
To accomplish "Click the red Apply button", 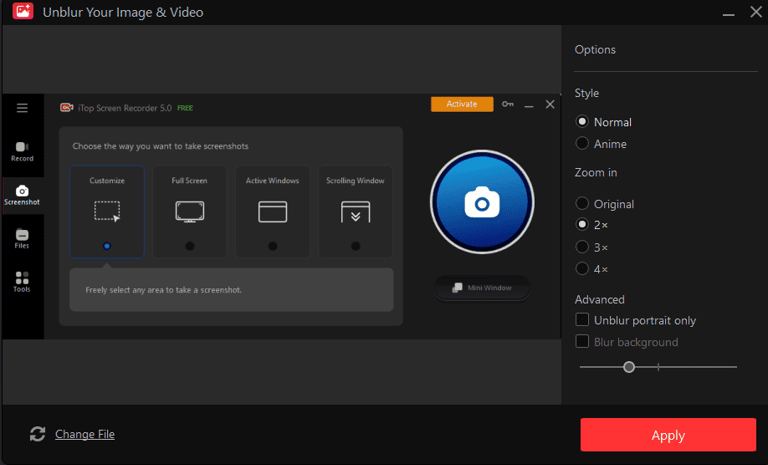I will tap(668, 435).
